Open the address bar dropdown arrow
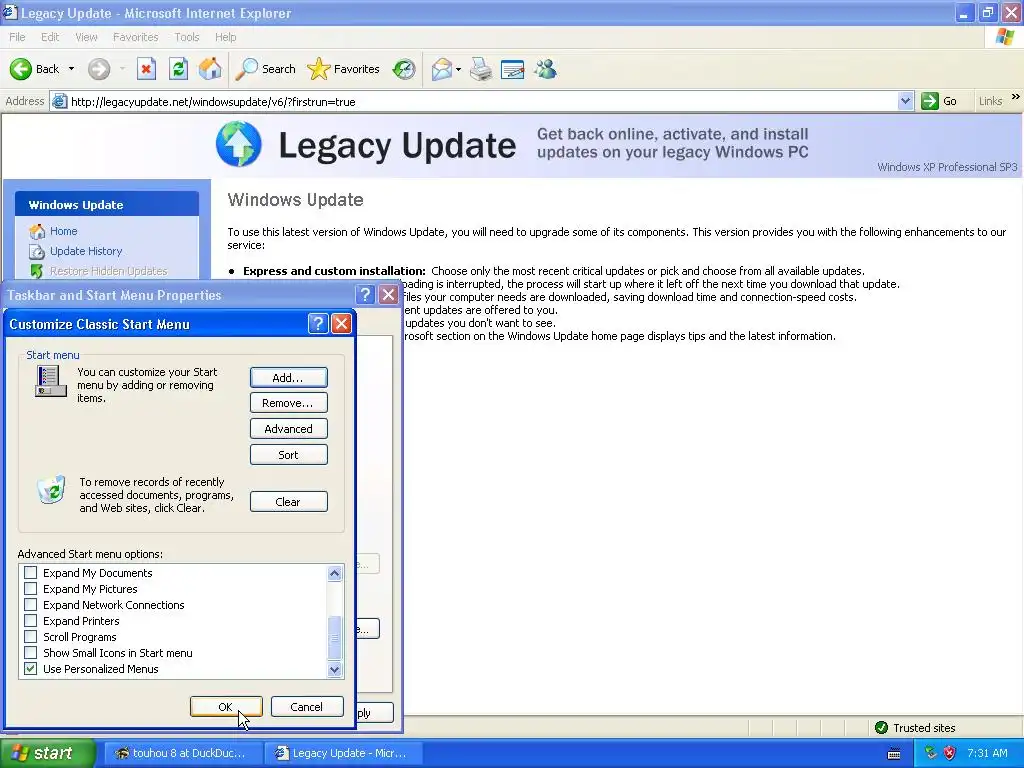 click(x=905, y=101)
